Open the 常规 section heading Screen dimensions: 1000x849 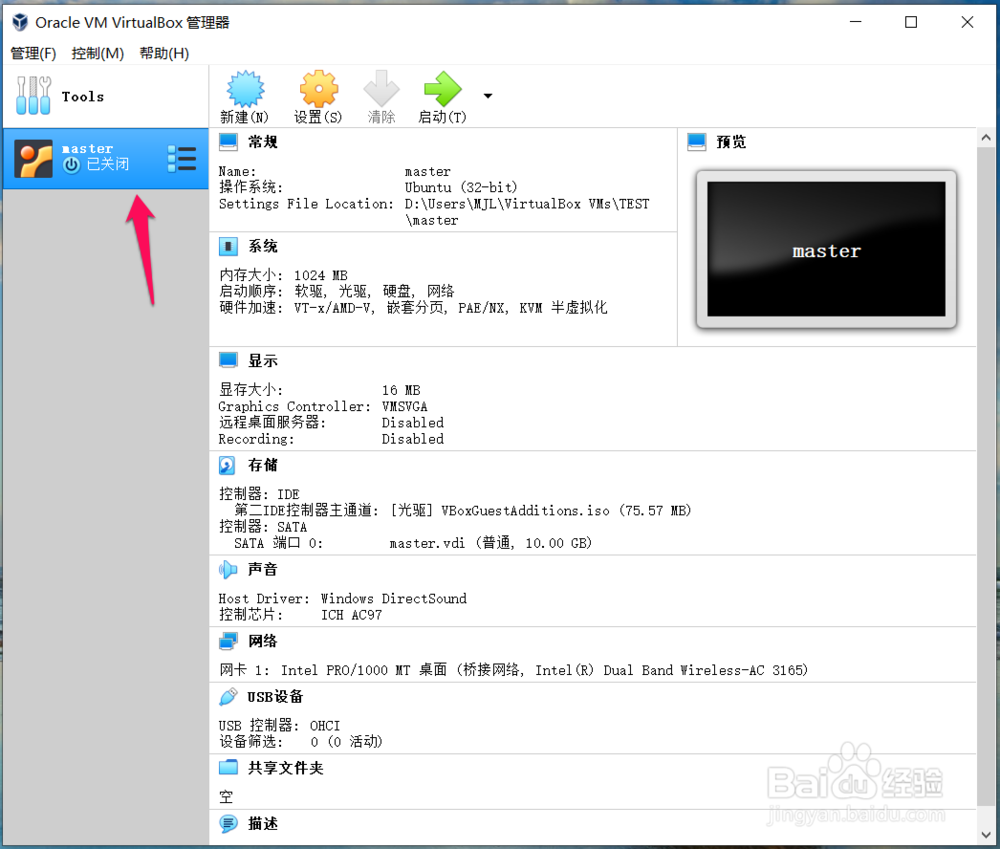[263, 142]
